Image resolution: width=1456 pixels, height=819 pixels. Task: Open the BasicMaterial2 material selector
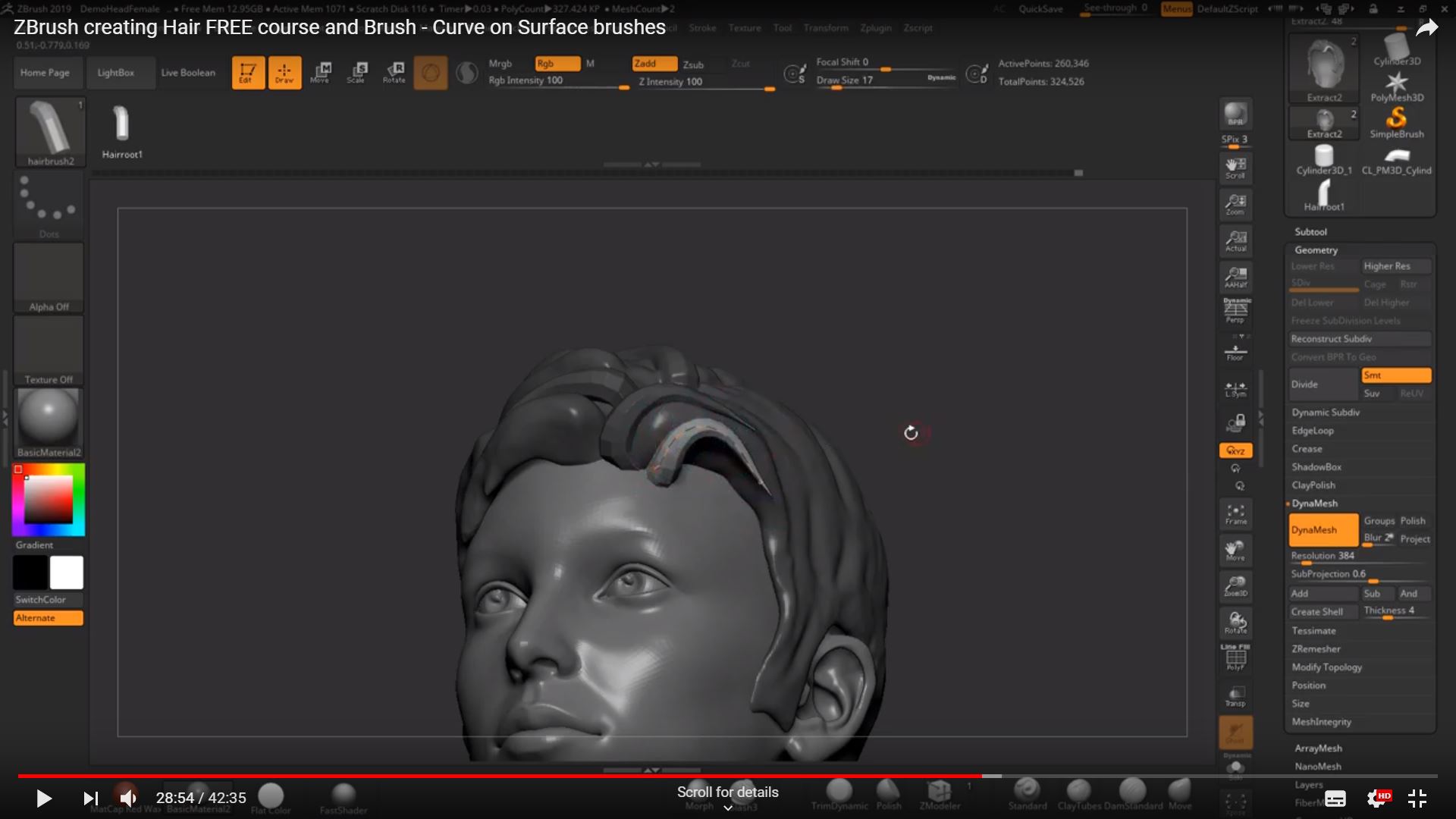[49, 423]
